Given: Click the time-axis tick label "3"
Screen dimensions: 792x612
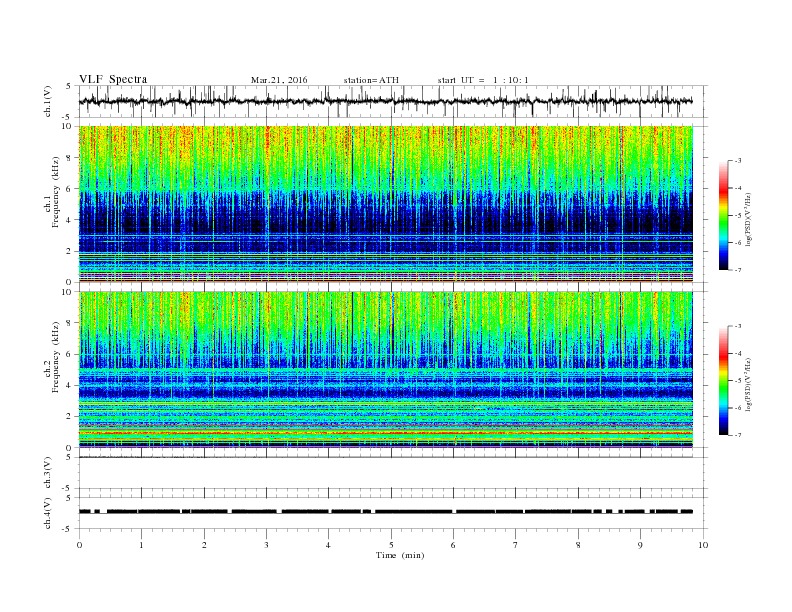Looking at the screenshot, I should tap(266, 545).
